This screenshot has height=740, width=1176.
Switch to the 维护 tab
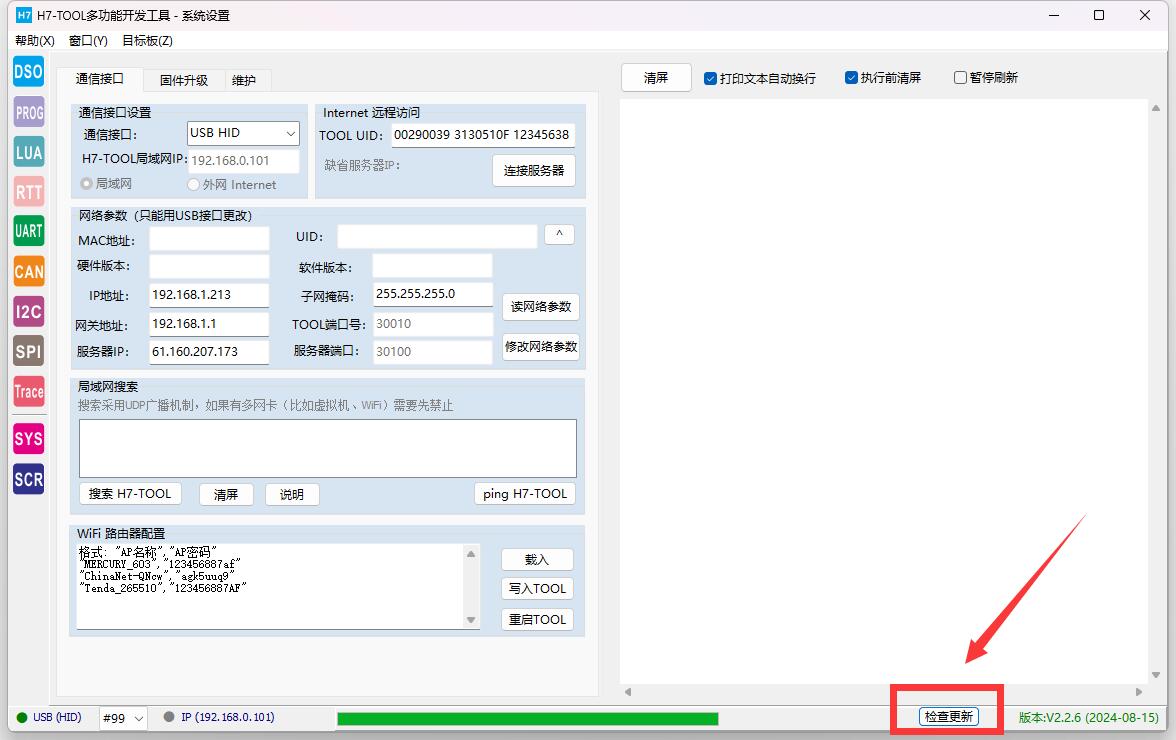tap(244, 80)
